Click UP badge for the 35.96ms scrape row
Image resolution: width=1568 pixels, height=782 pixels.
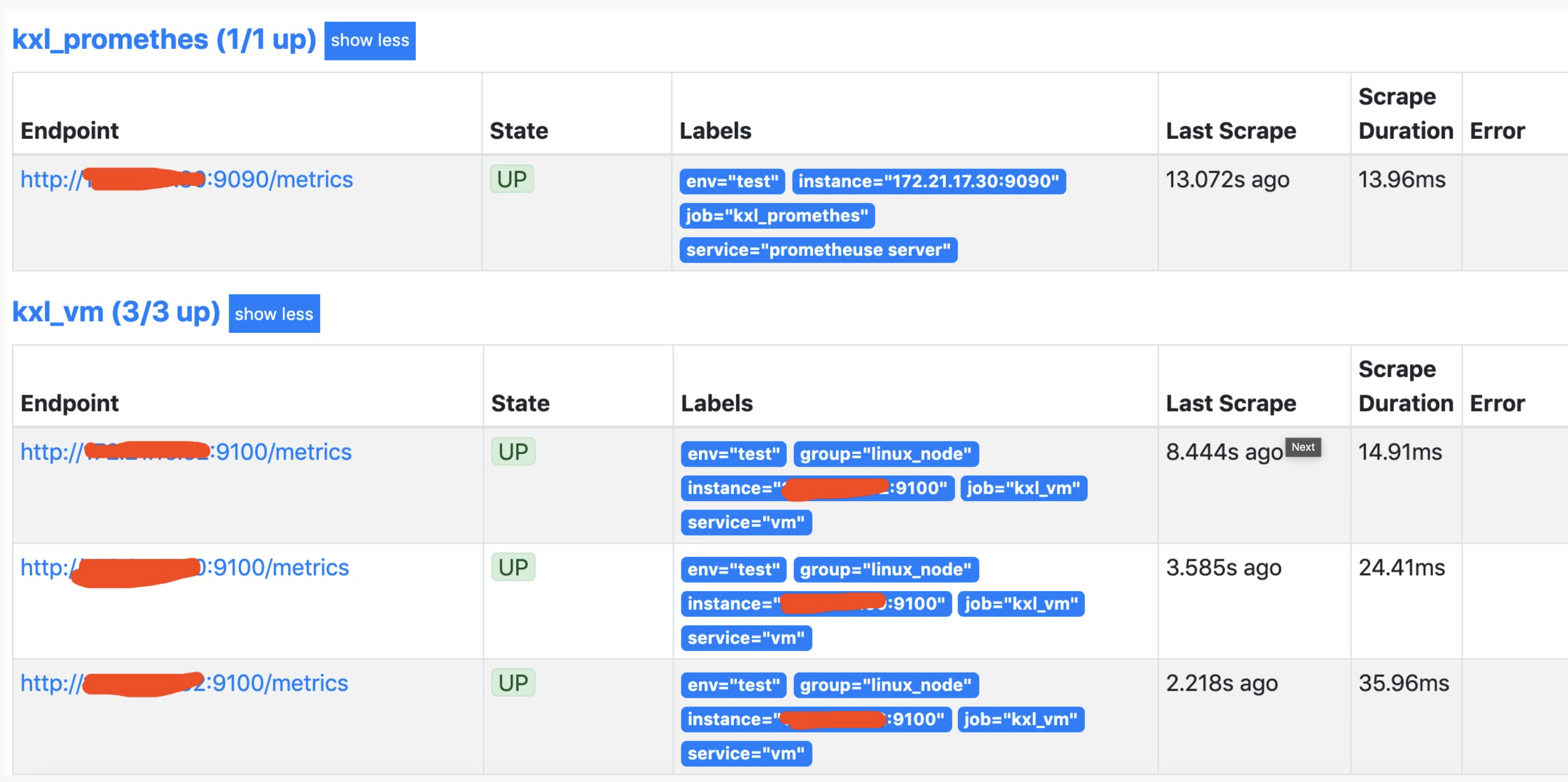(513, 684)
